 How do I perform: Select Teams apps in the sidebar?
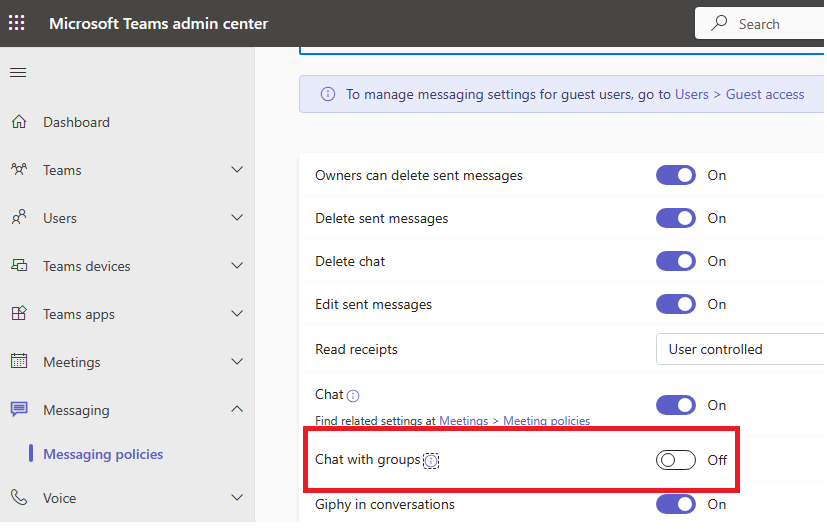pos(79,314)
